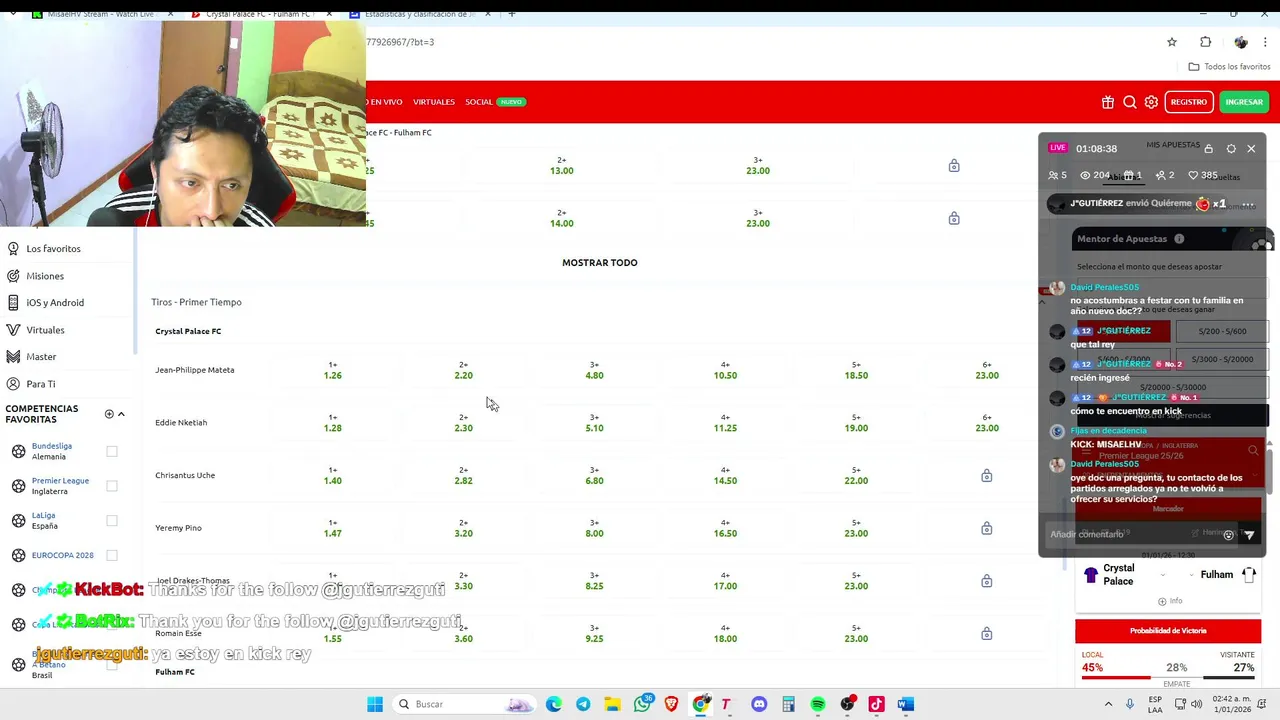Open Spotify from the taskbar
1280x720 pixels.
818,704
